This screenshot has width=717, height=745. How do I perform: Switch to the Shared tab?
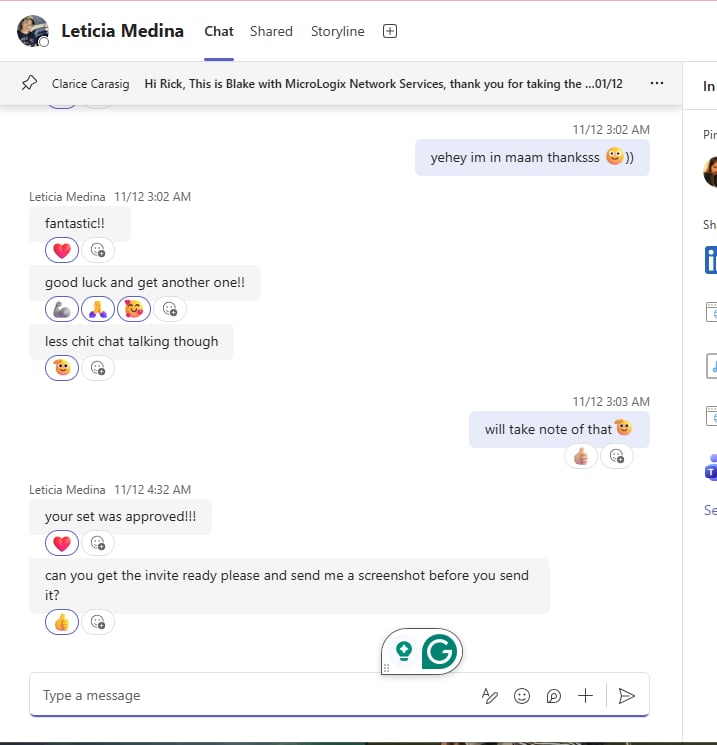click(x=271, y=31)
